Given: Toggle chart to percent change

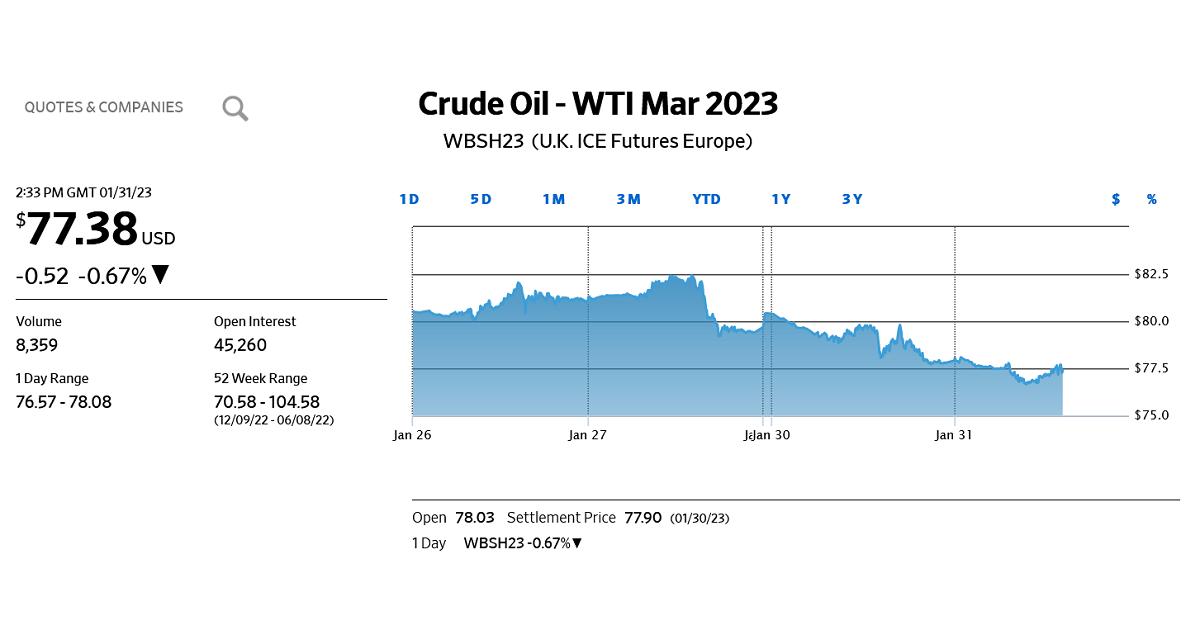Looking at the screenshot, I should [1152, 199].
